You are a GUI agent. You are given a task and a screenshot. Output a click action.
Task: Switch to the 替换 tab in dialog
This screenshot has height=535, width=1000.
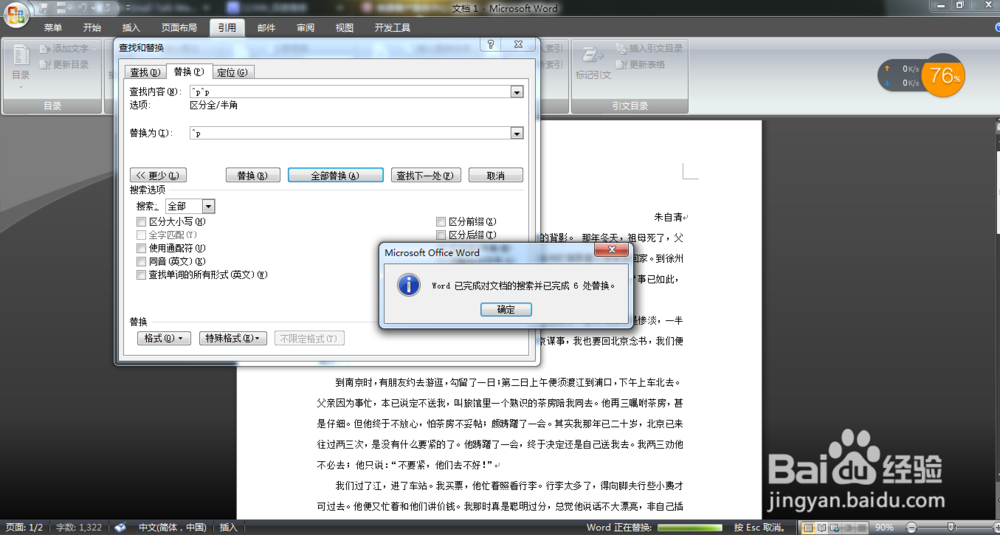189,71
